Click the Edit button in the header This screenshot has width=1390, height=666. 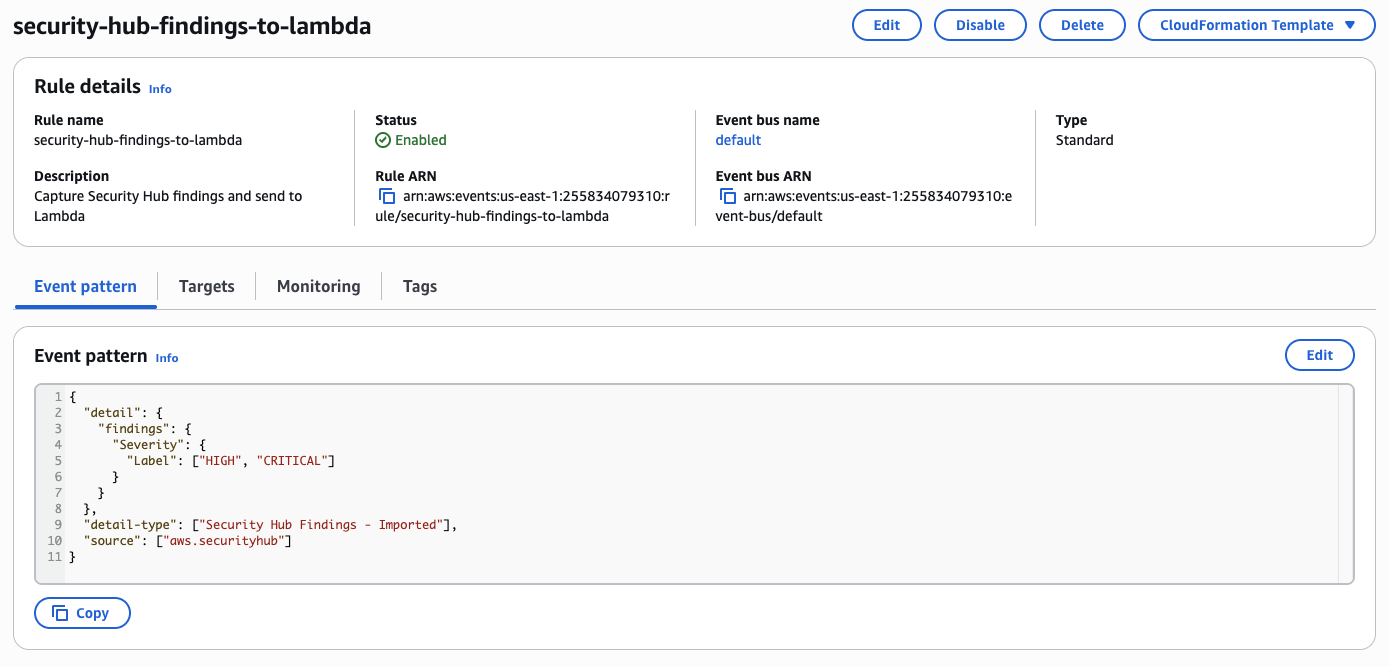(x=886, y=24)
